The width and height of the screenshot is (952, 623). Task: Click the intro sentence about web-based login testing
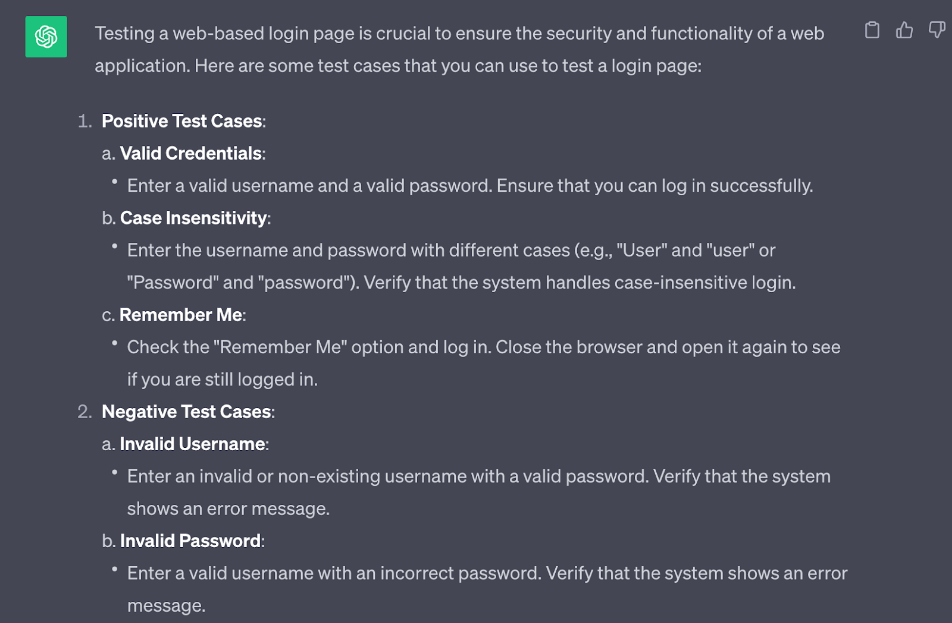click(x=459, y=49)
